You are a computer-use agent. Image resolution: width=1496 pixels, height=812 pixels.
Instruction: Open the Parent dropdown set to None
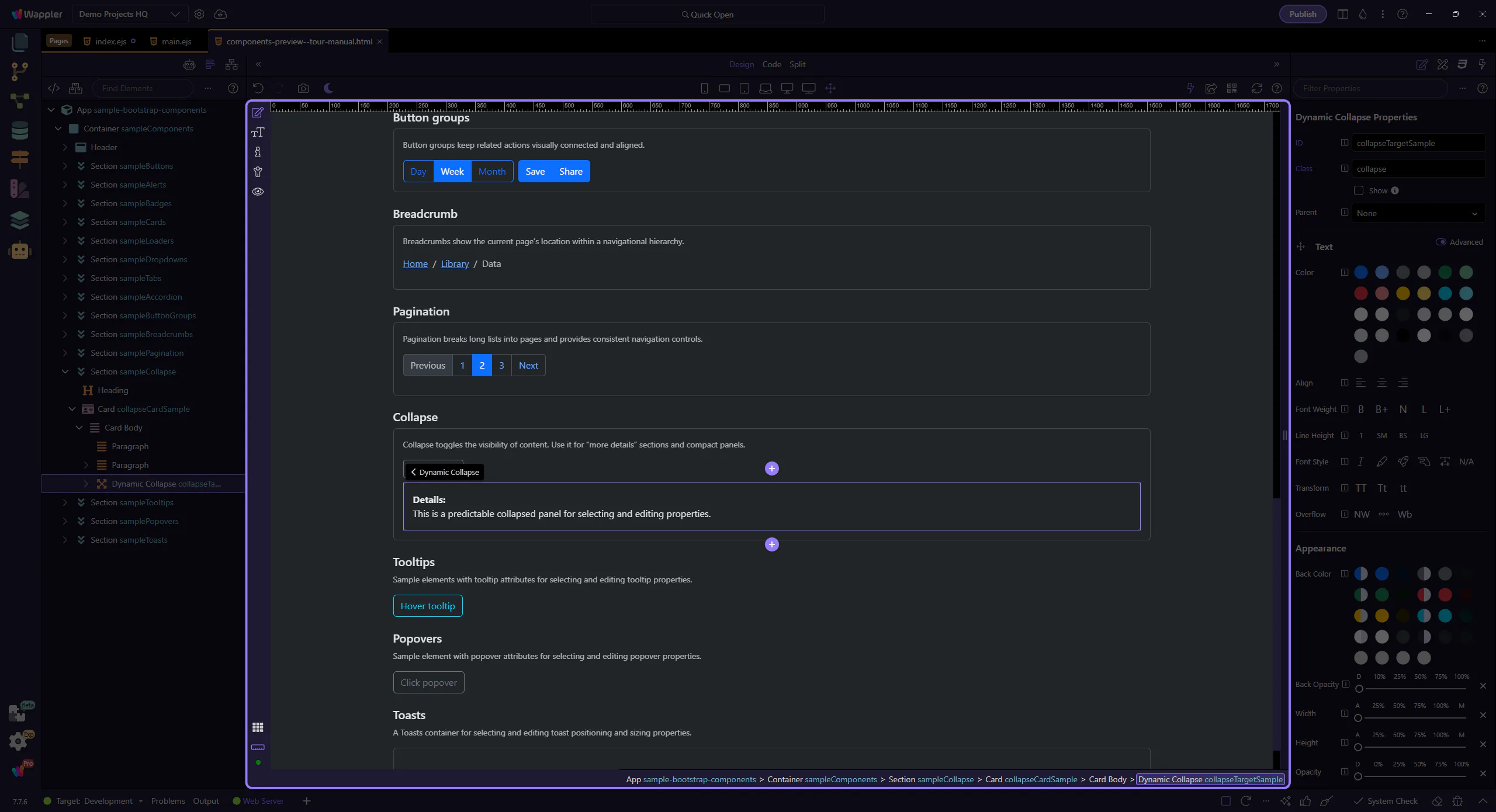(x=1418, y=213)
